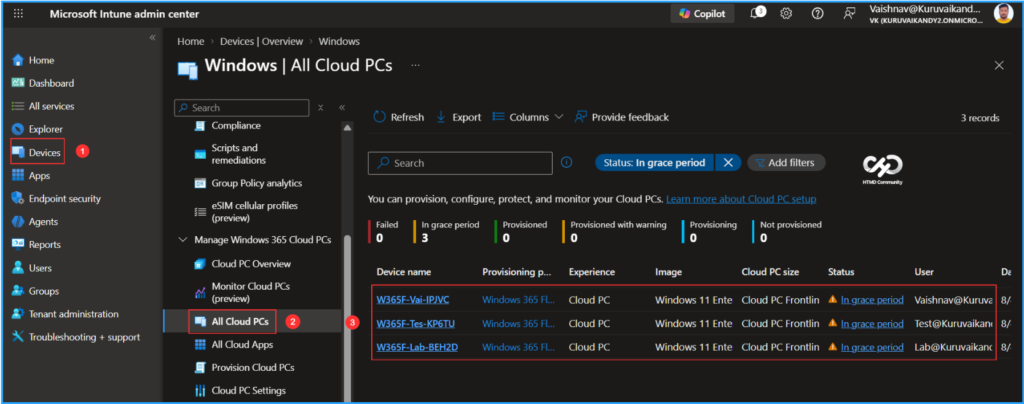Open the notifications bell icon

[757, 13]
